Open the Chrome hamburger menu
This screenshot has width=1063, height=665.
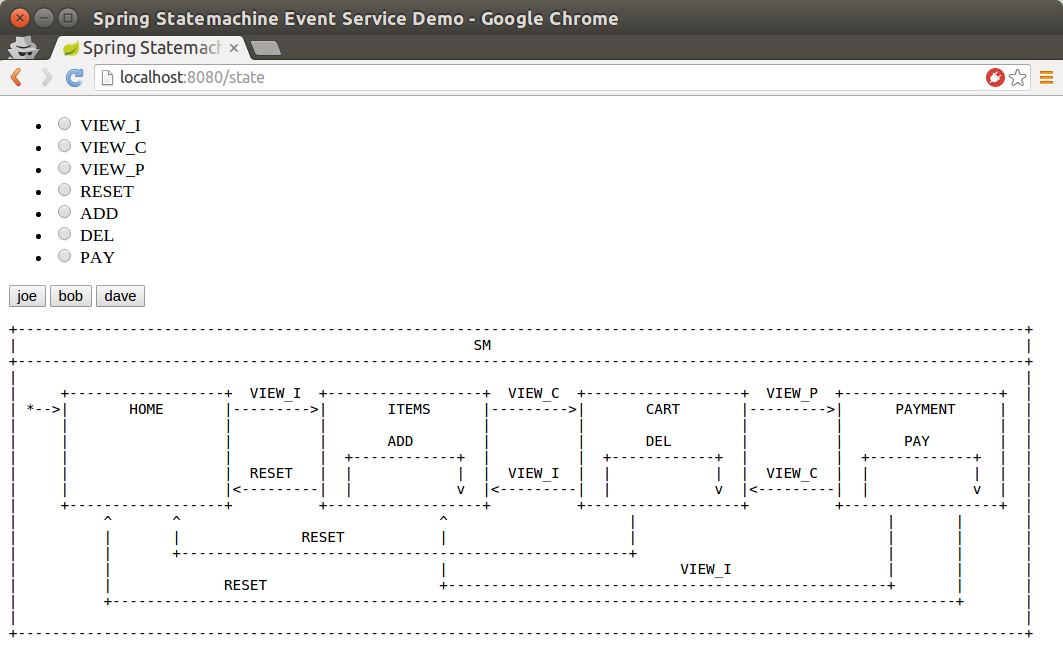point(1046,77)
